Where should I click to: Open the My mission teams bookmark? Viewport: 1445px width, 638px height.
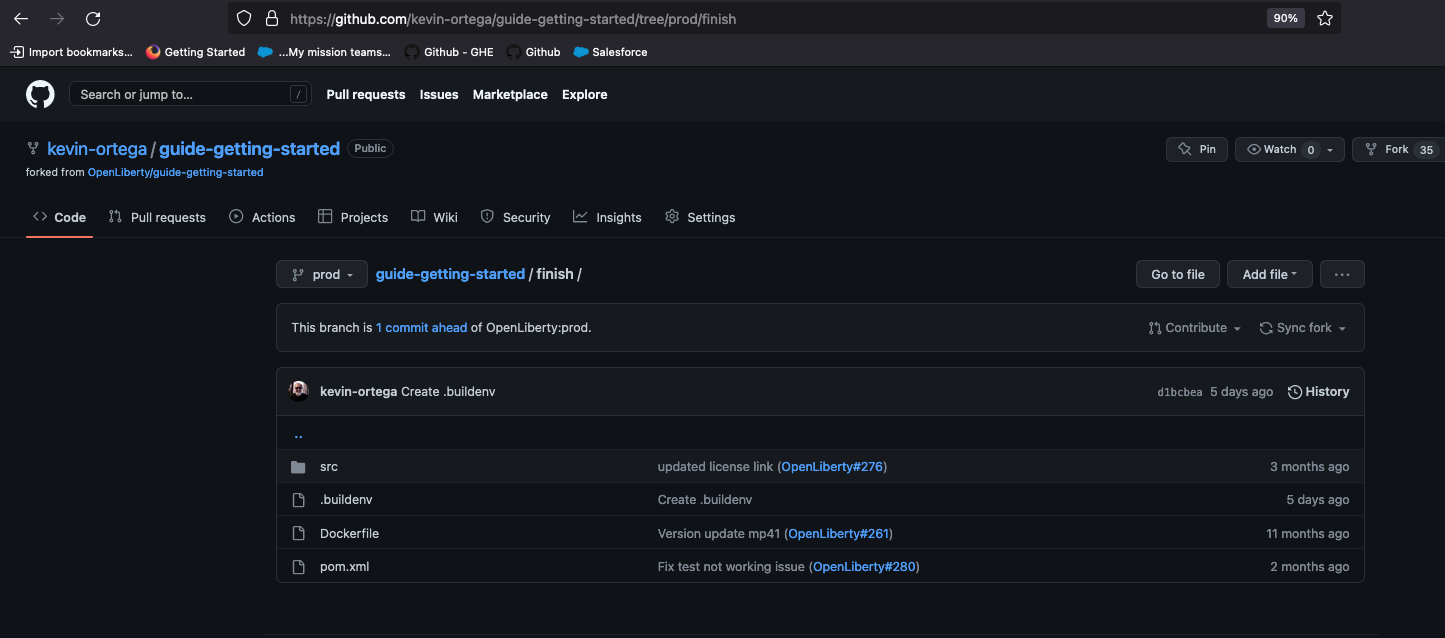pyautogui.click(x=324, y=52)
